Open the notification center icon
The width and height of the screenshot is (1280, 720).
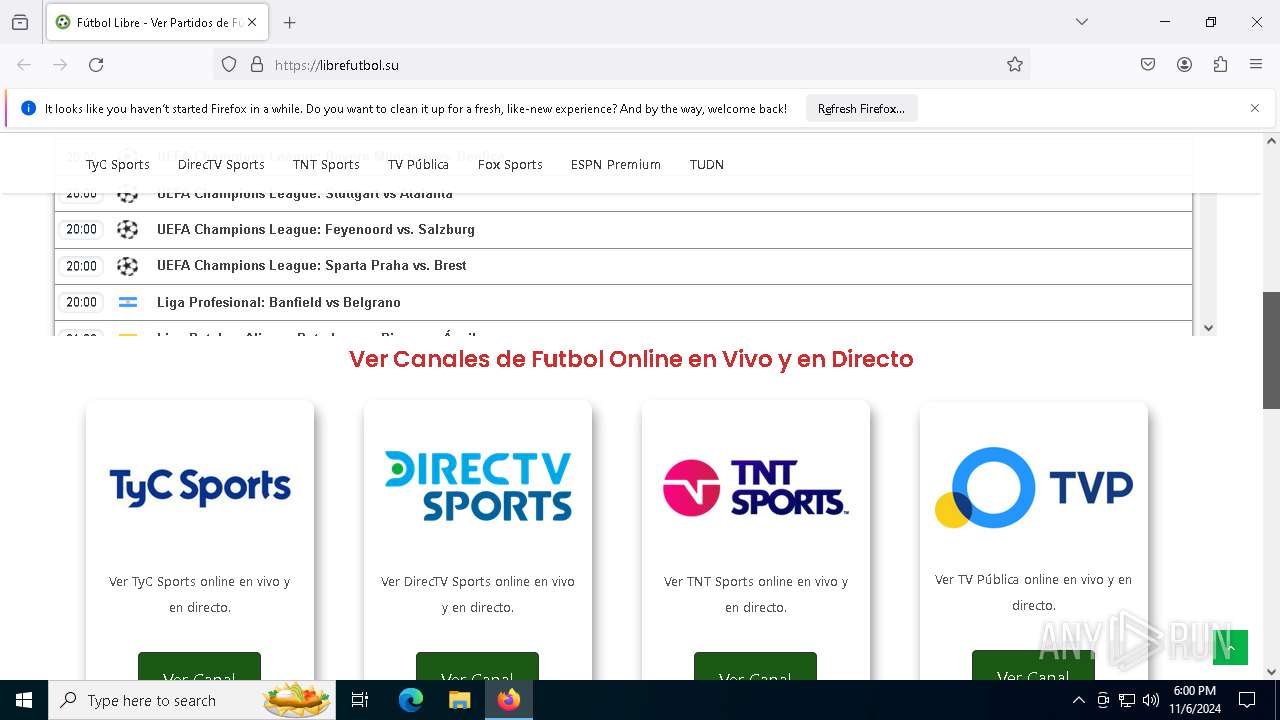[x=1247, y=700]
